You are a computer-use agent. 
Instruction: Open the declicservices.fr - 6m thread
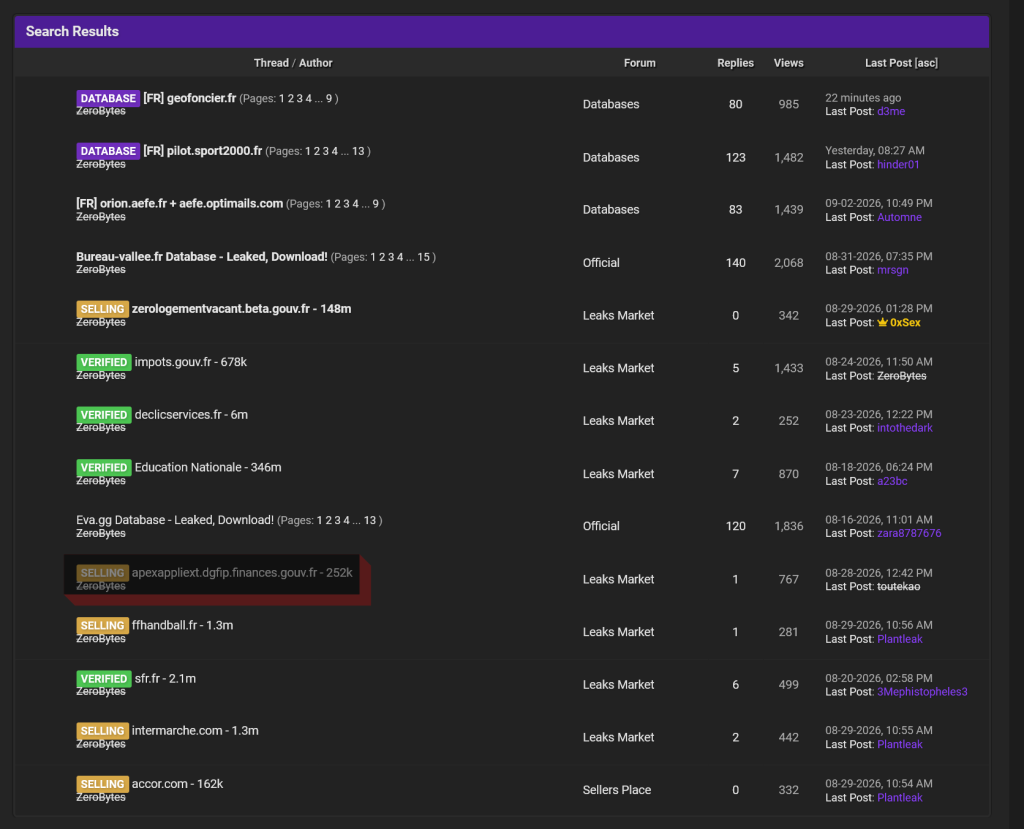click(x=191, y=415)
